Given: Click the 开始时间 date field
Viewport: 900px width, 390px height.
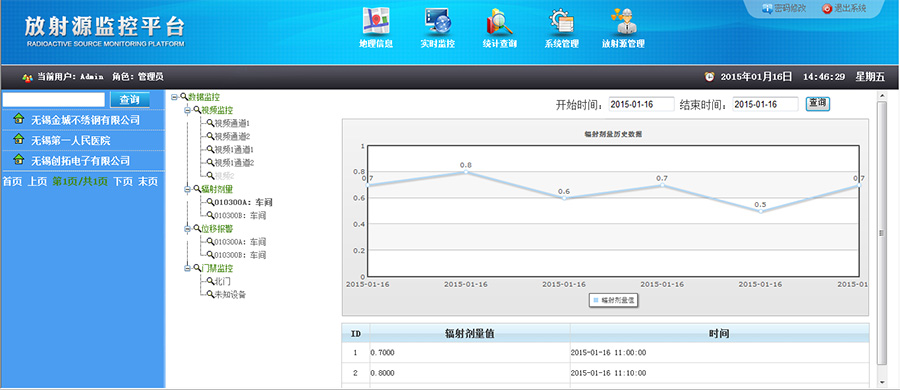Looking at the screenshot, I should (641, 105).
